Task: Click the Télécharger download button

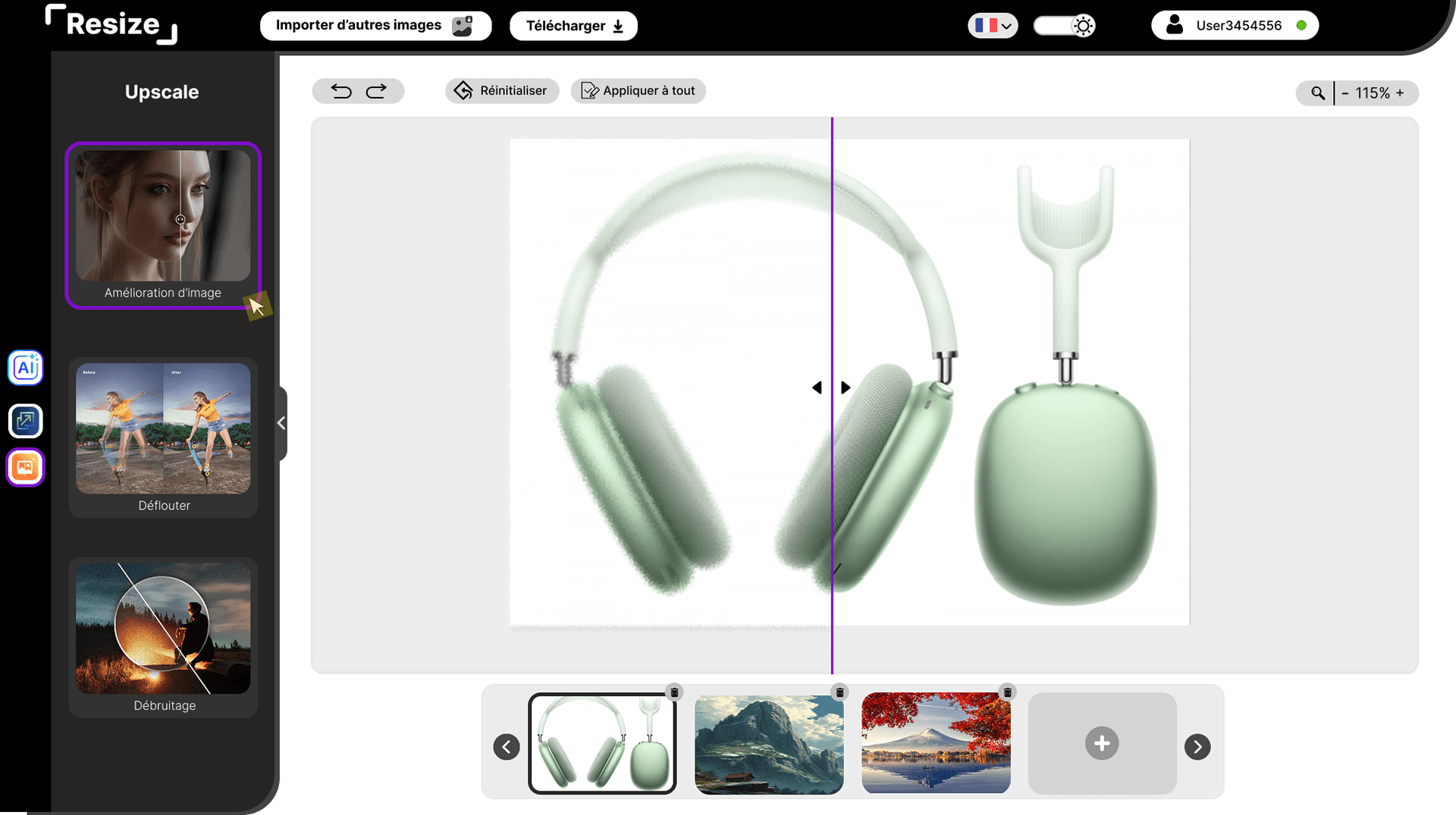Action: point(573,26)
